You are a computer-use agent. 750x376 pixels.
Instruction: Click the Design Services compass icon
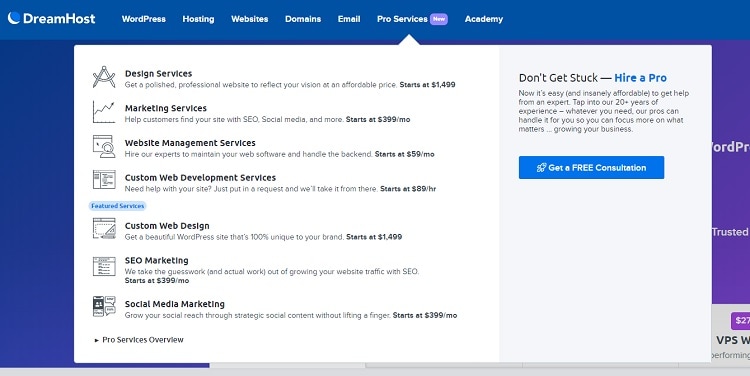(x=104, y=77)
